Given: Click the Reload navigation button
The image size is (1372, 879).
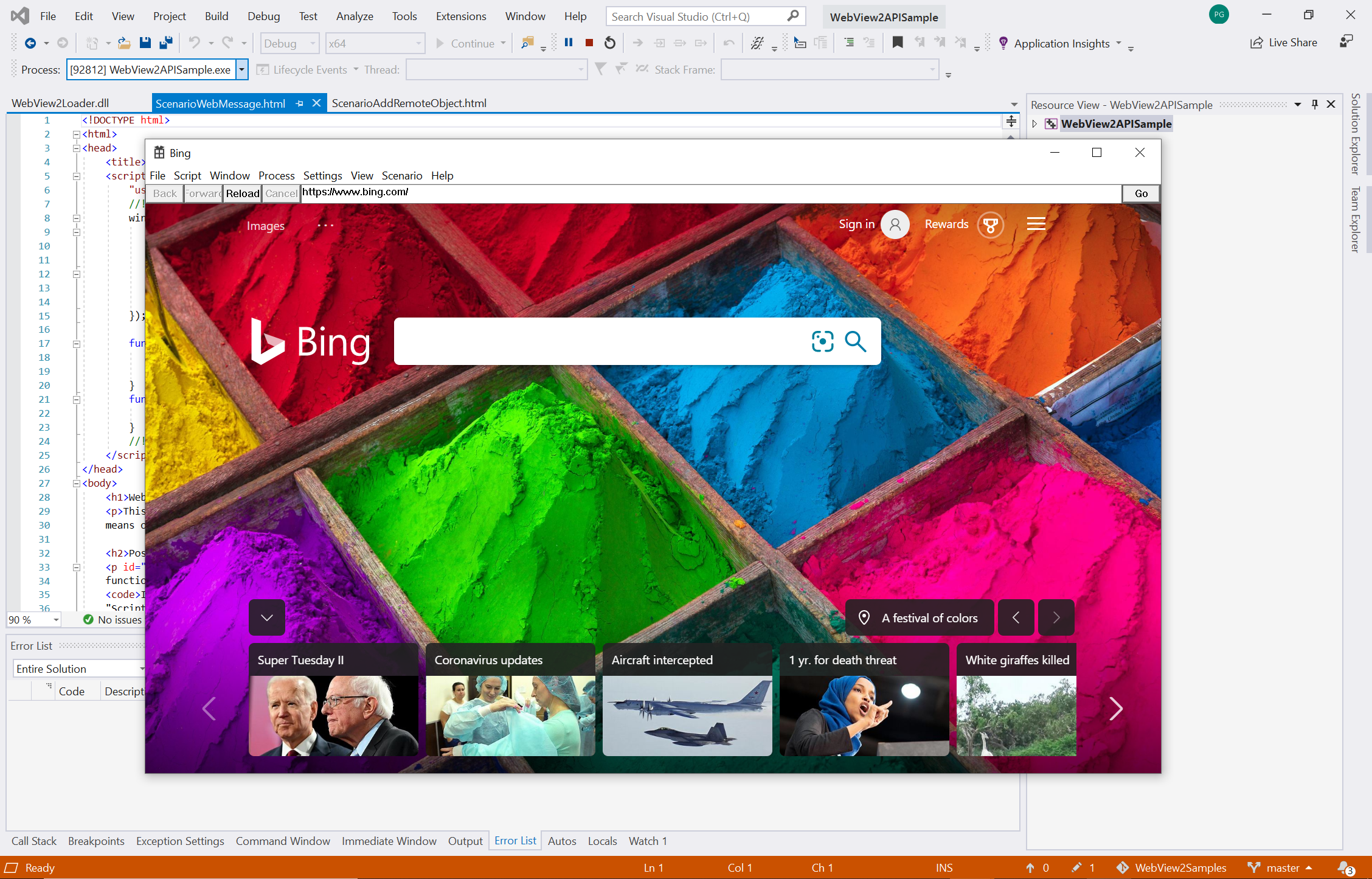Looking at the screenshot, I should [242, 193].
